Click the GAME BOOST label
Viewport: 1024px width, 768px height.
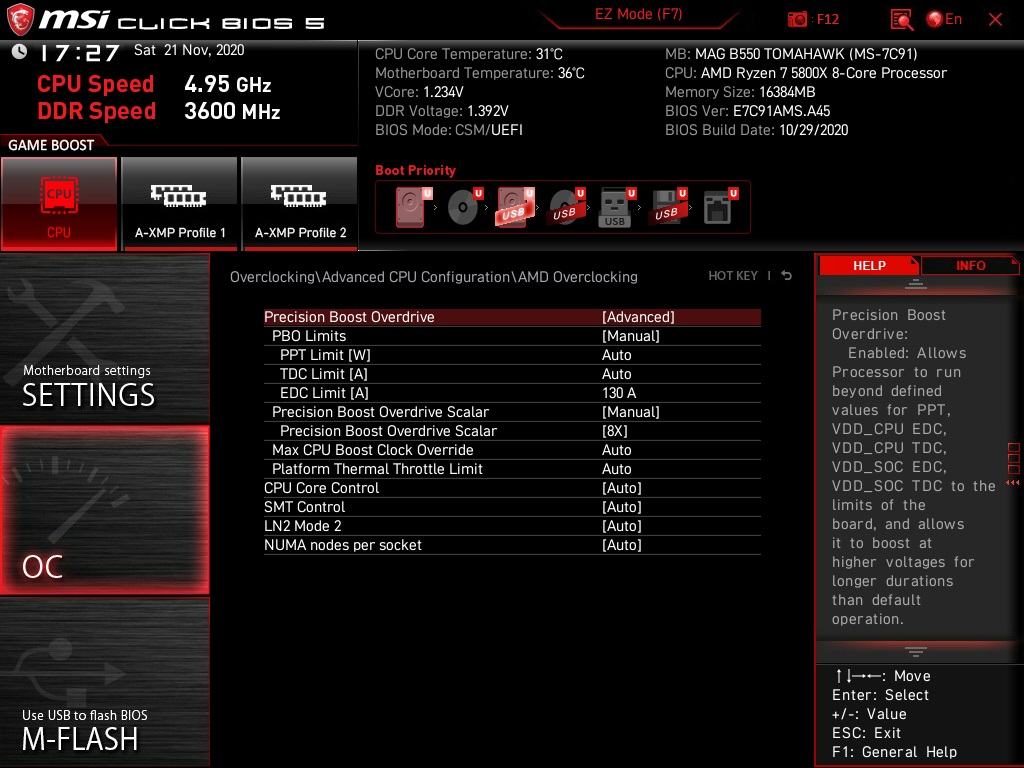pos(51,145)
